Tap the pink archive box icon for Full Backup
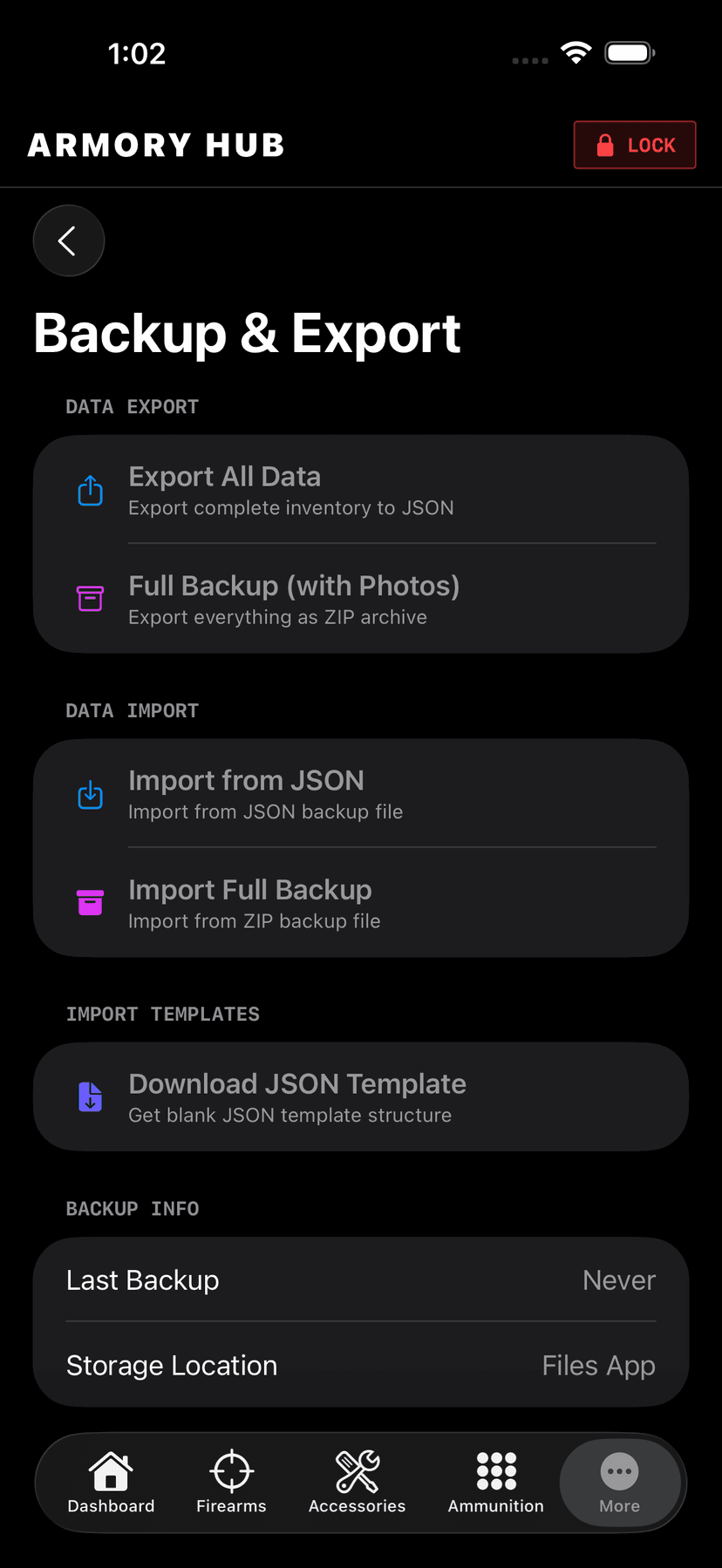The width and height of the screenshot is (722, 1568). (90, 599)
